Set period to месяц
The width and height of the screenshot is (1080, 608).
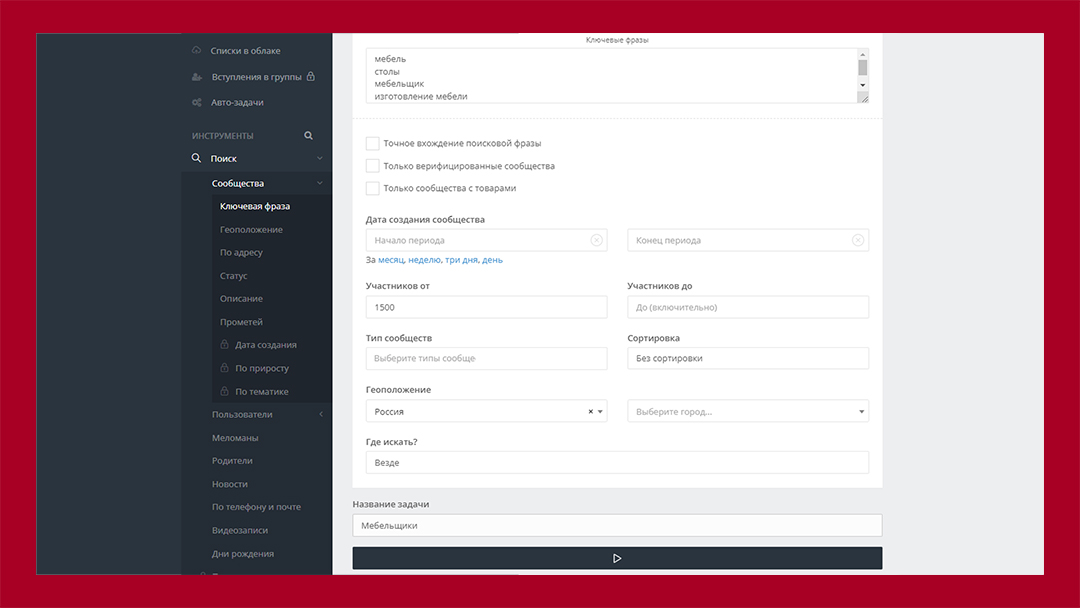[x=391, y=260]
